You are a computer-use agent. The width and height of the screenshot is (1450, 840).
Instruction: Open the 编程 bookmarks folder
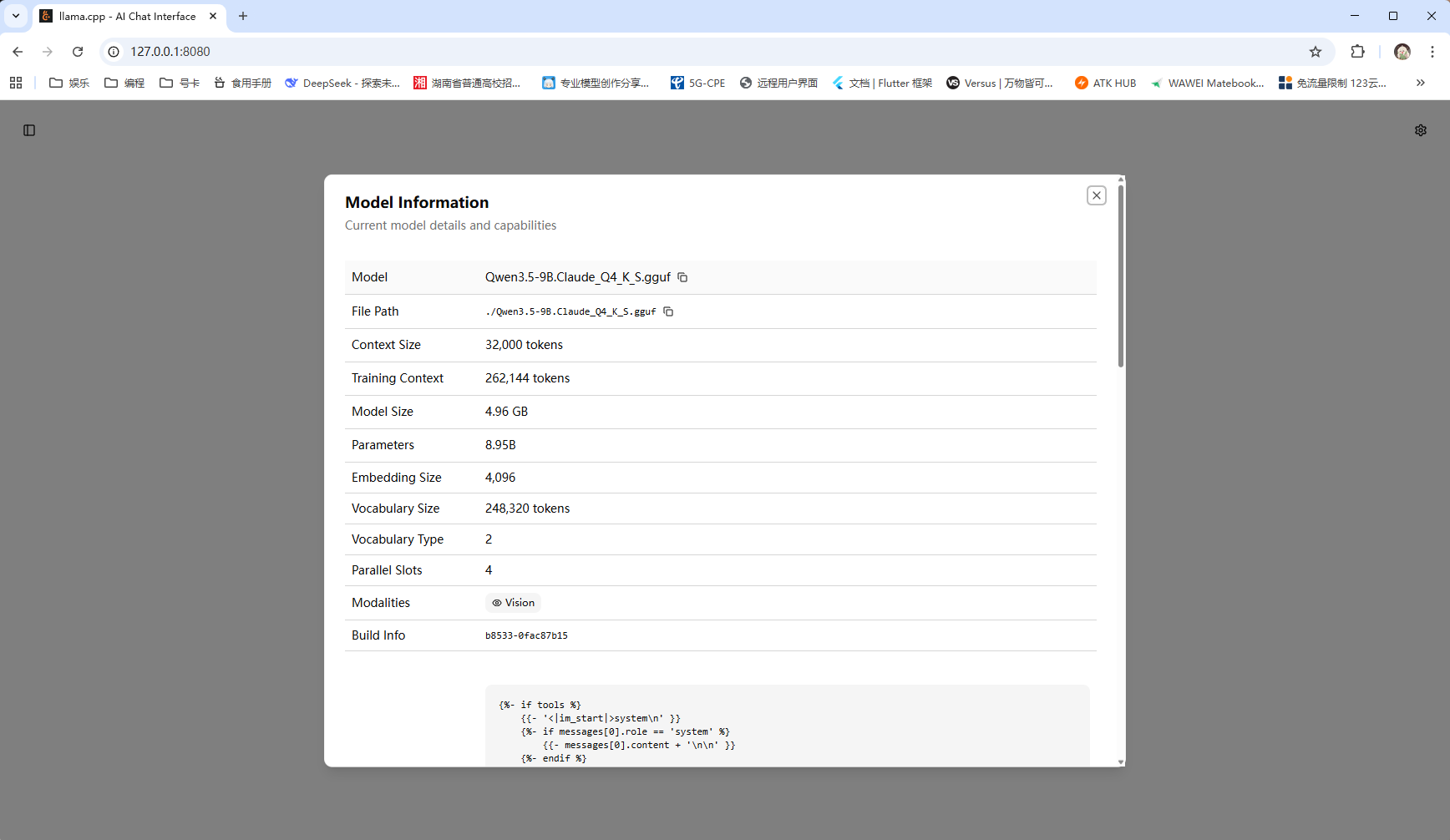[124, 83]
